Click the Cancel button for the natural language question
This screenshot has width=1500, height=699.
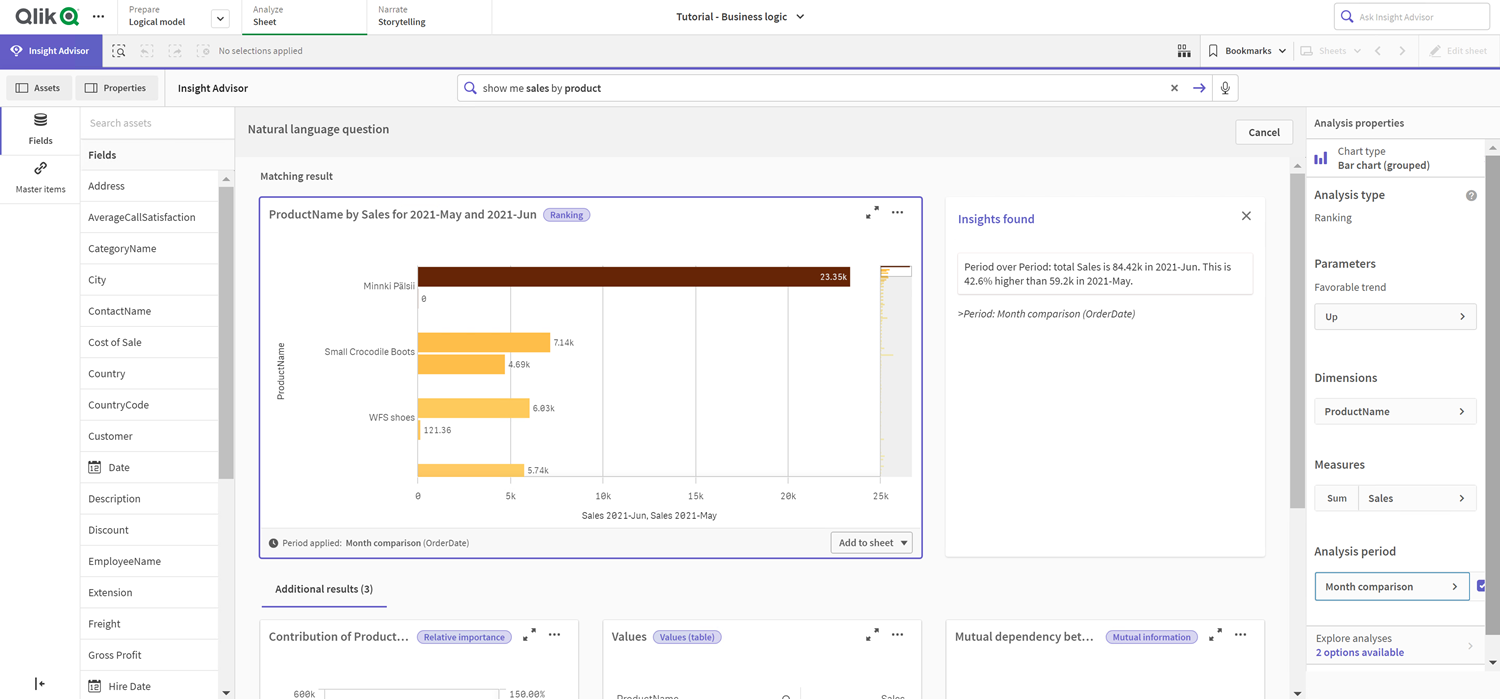pyautogui.click(x=1263, y=131)
